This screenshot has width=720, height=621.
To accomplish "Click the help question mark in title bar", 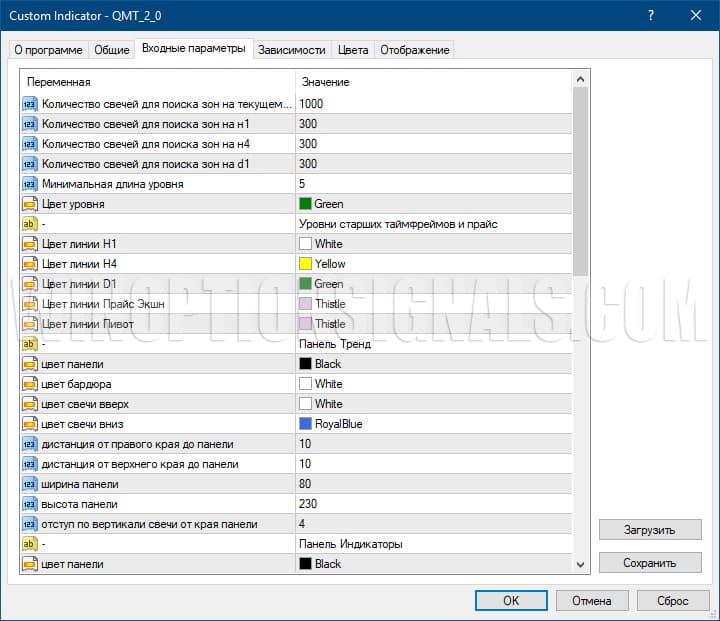I will 651,15.
